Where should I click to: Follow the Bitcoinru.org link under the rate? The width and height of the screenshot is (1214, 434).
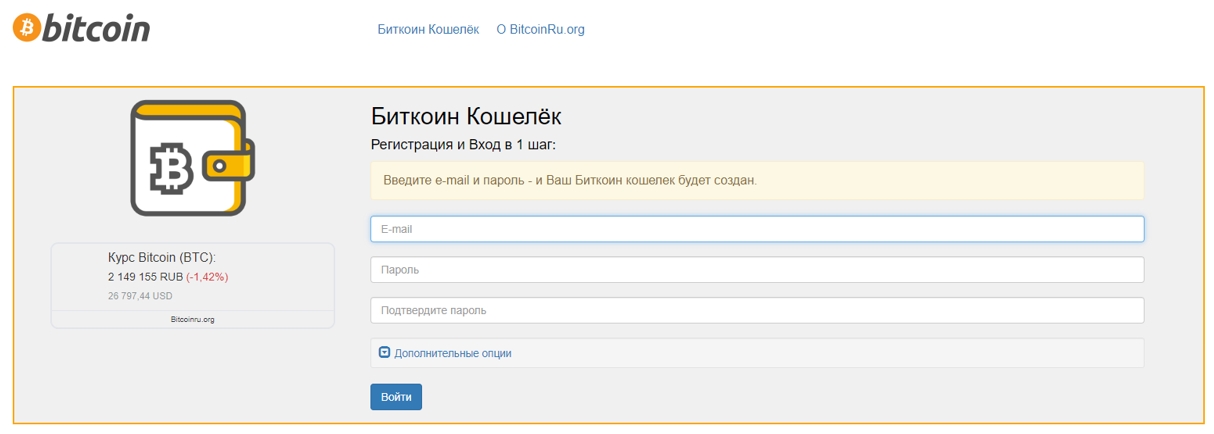193,320
